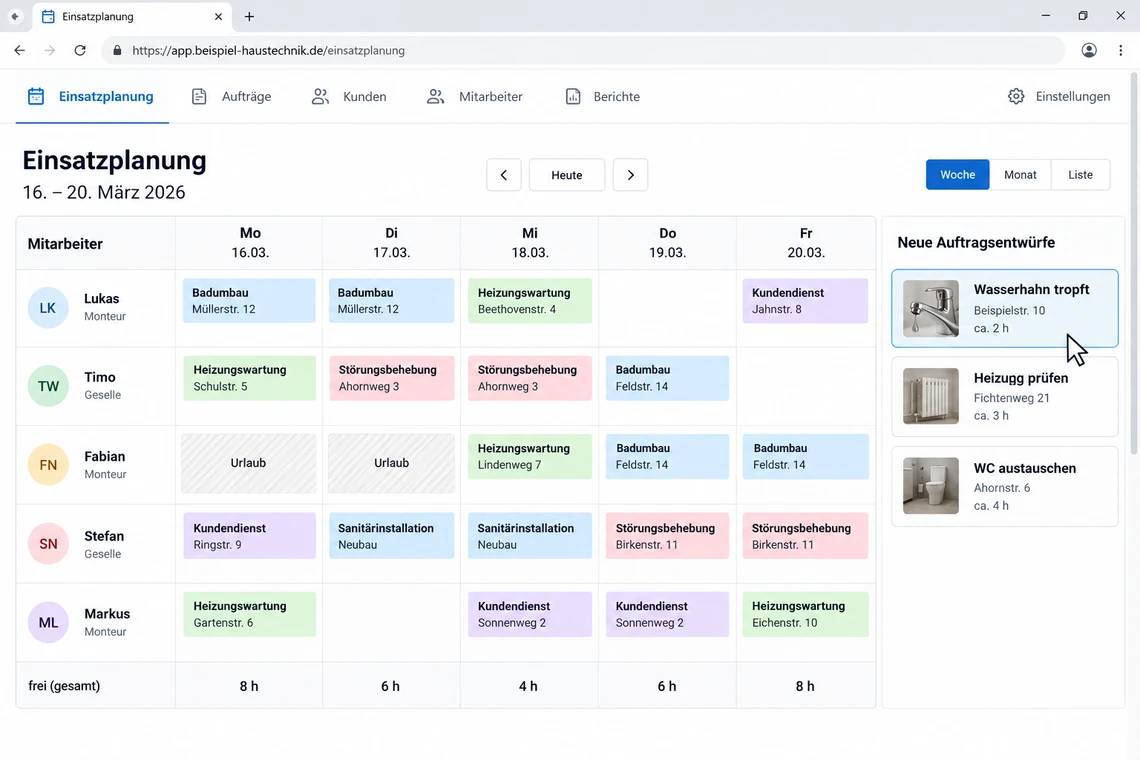Go to the next week with the right chevron
1140x760 pixels.
click(630, 175)
